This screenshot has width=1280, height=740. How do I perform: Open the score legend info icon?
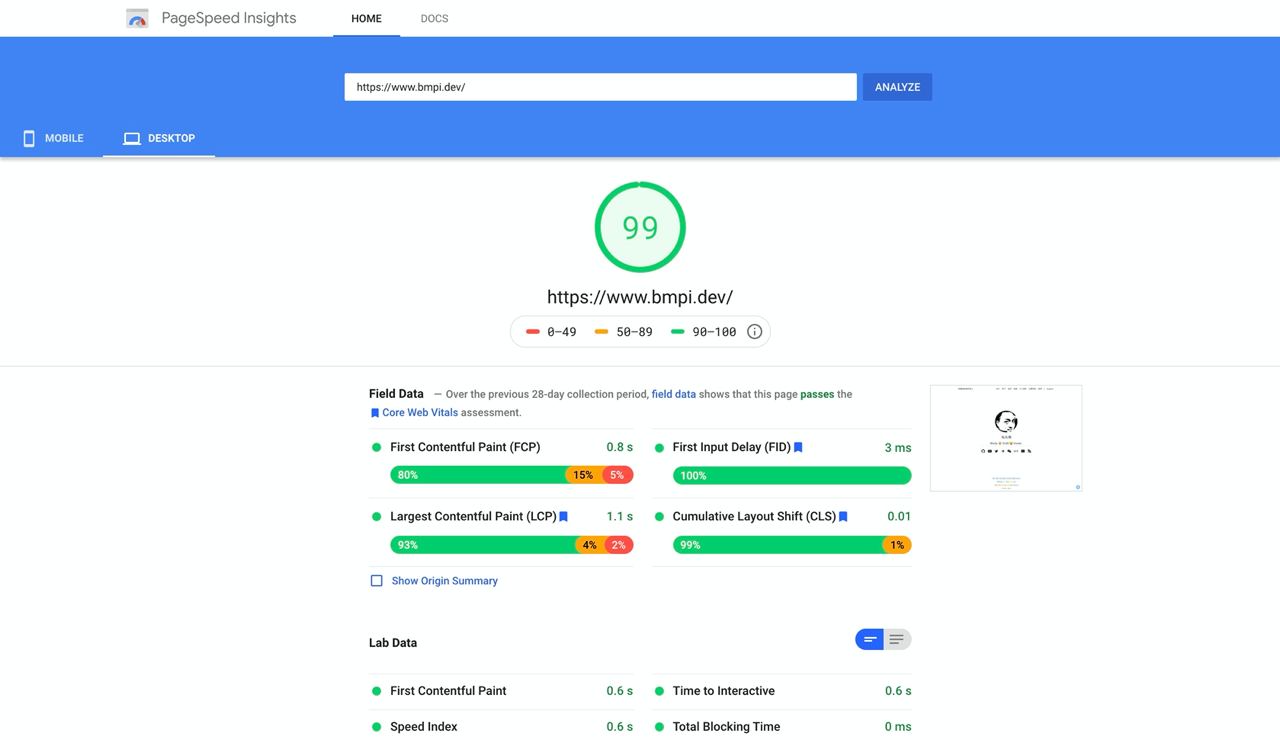pos(755,332)
